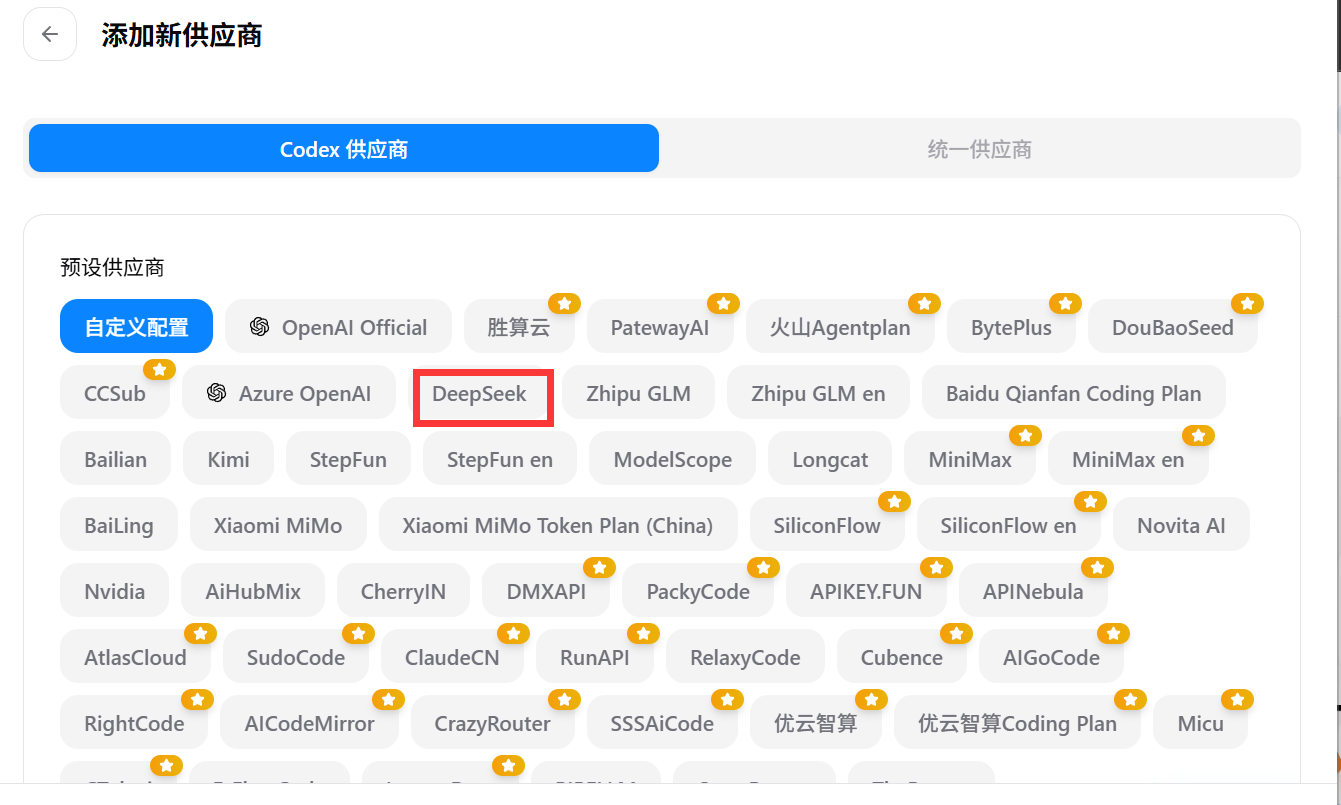The image size is (1341, 805).
Task: Choose Kimi provider
Action: [x=229, y=458]
